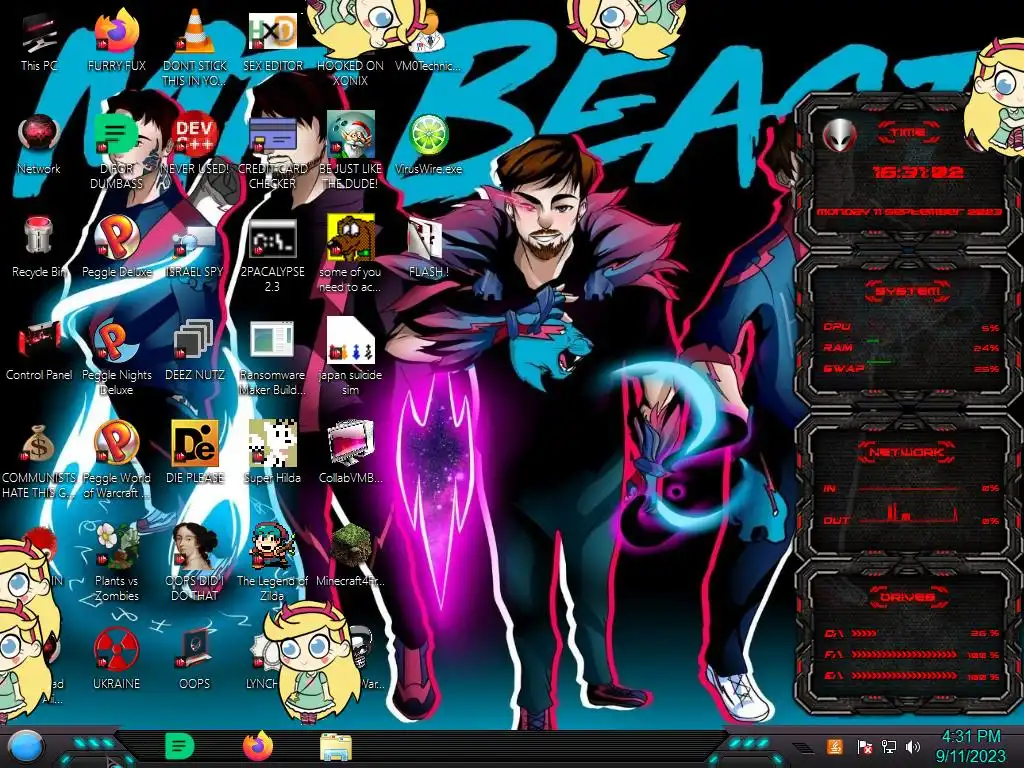Launch The Legend of Zilda shortcut
This screenshot has width=1024, height=768.
click(272, 563)
